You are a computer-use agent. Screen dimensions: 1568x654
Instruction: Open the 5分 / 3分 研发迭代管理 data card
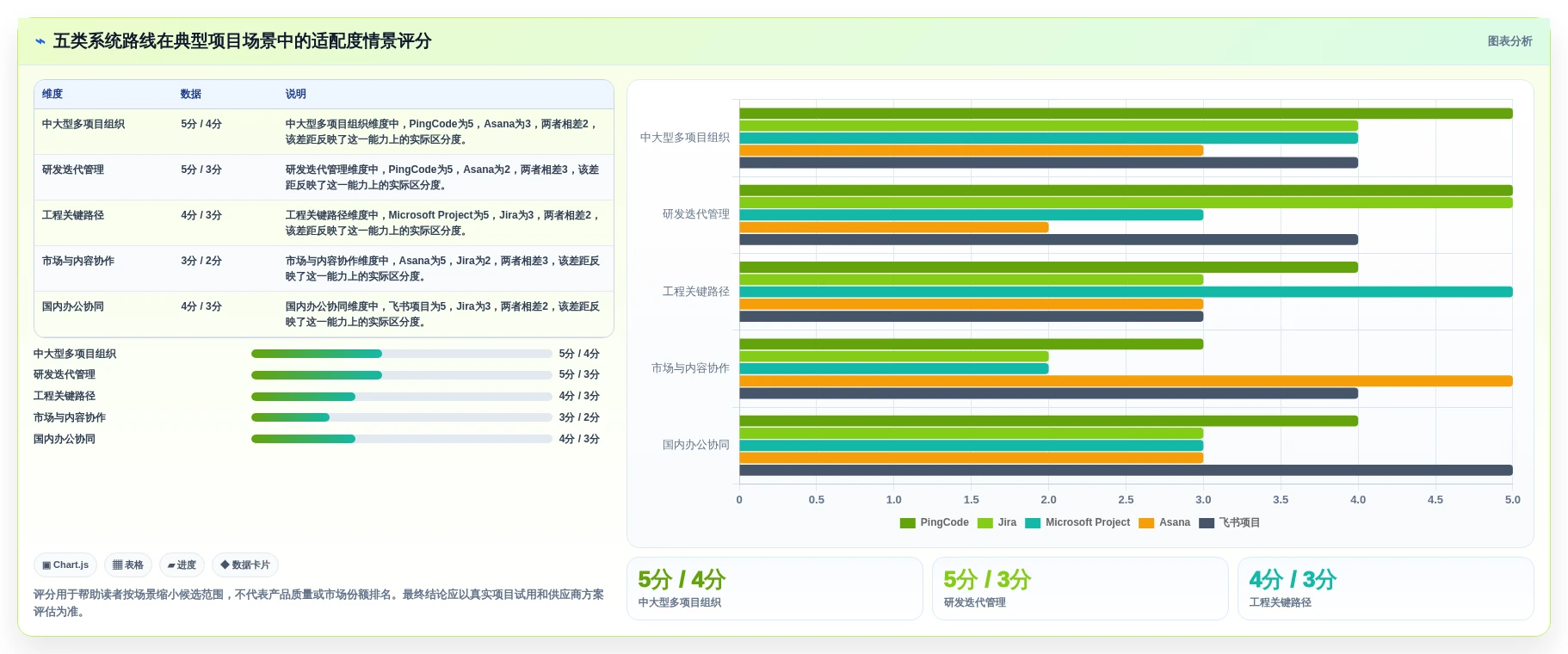click(x=1080, y=589)
